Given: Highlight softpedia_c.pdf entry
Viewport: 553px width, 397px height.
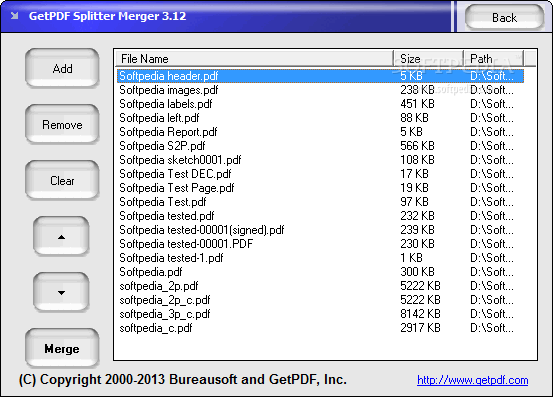Looking at the screenshot, I should pos(320,328).
